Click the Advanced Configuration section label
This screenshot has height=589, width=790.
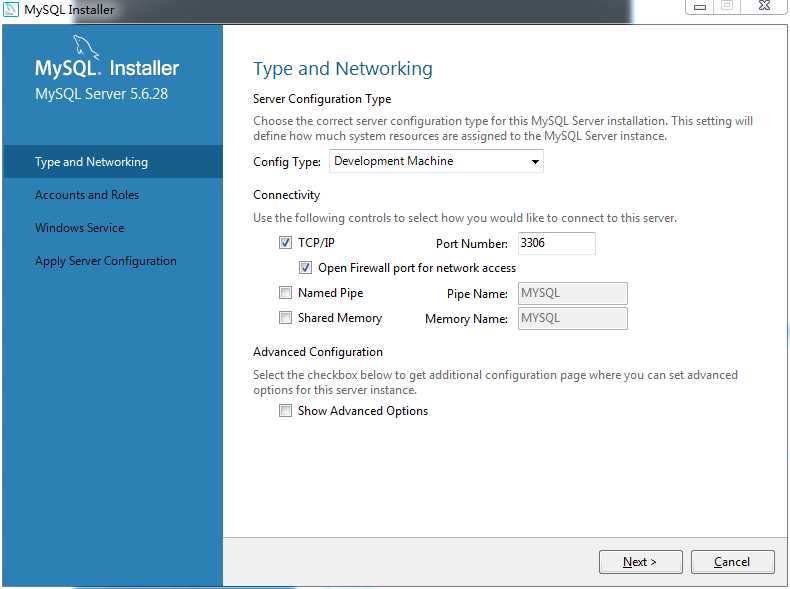(x=318, y=352)
